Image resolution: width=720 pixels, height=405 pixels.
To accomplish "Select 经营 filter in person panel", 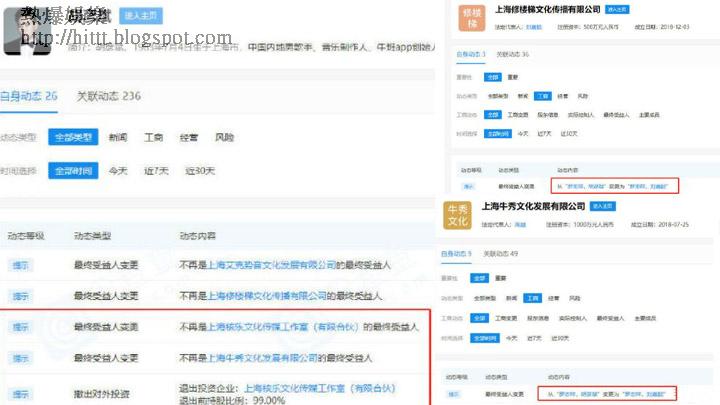I will click(189, 137).
